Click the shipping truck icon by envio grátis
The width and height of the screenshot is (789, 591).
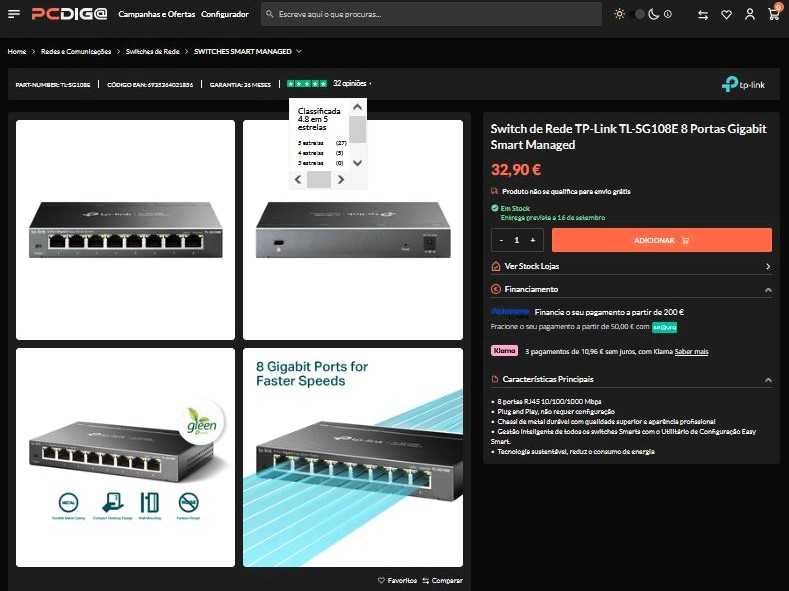tap(495, 191)
